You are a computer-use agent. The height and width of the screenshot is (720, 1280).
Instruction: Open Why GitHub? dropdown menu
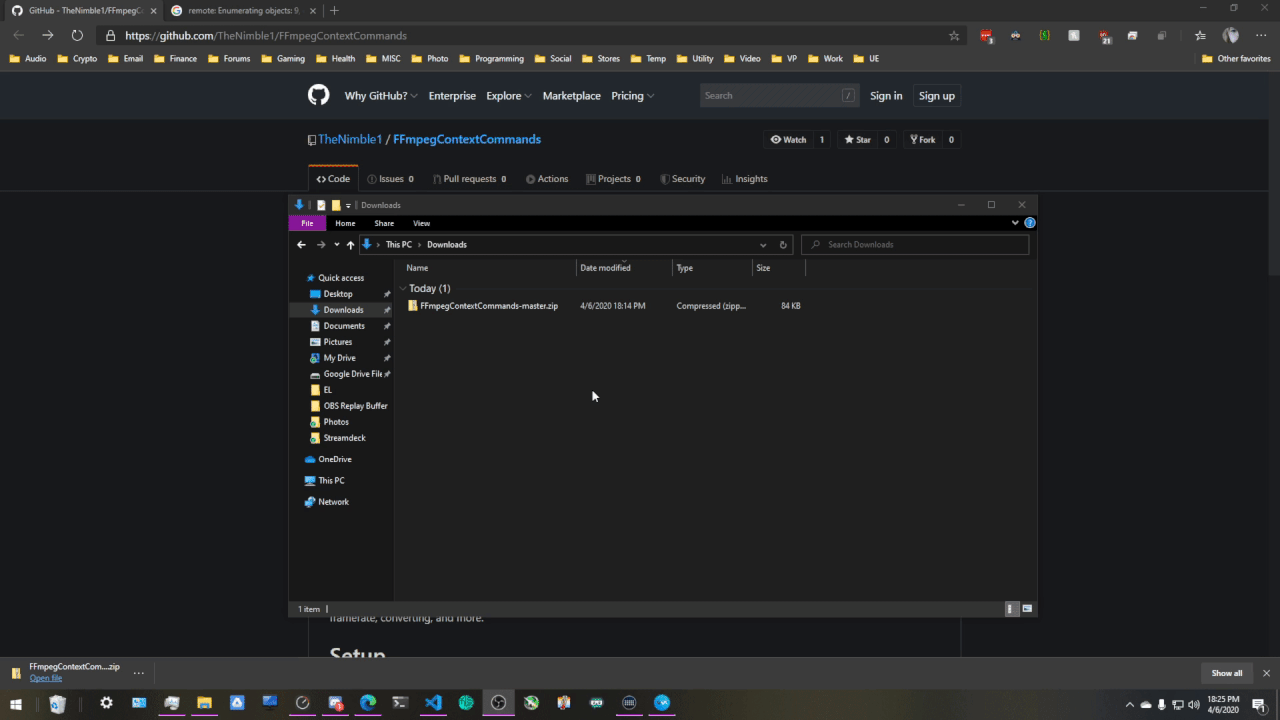pos(381,96)
